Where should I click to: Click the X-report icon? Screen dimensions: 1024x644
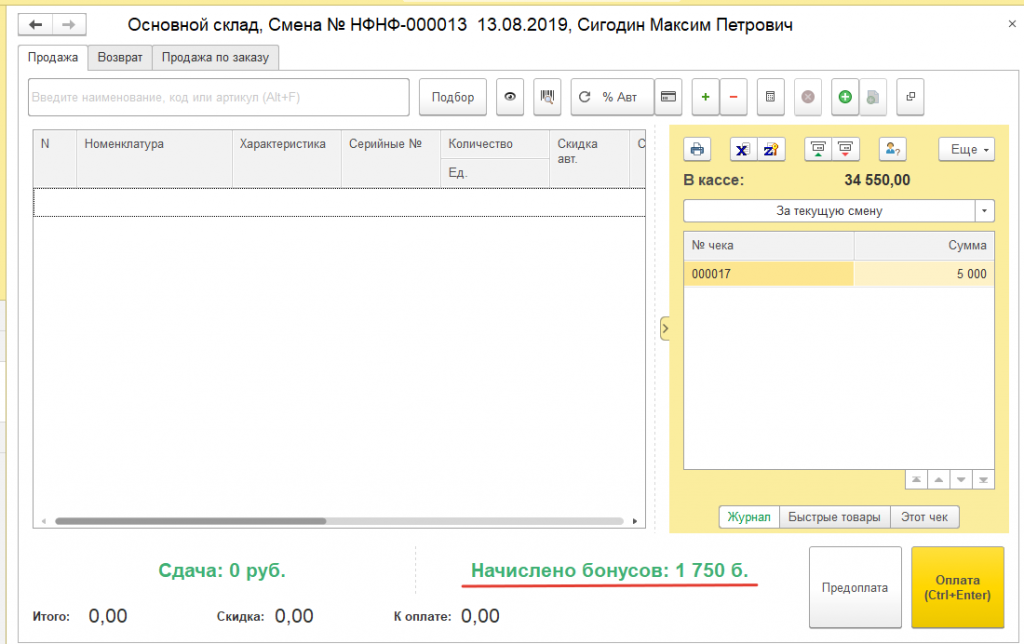tap(743, 149)
